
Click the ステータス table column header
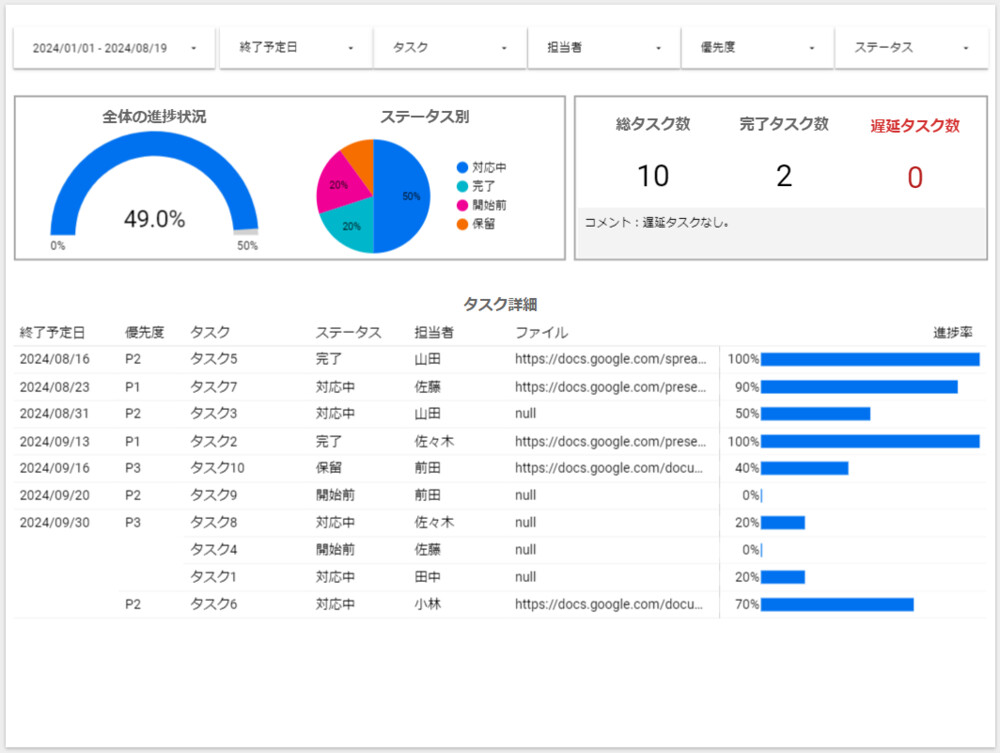(x=348, y=333)
